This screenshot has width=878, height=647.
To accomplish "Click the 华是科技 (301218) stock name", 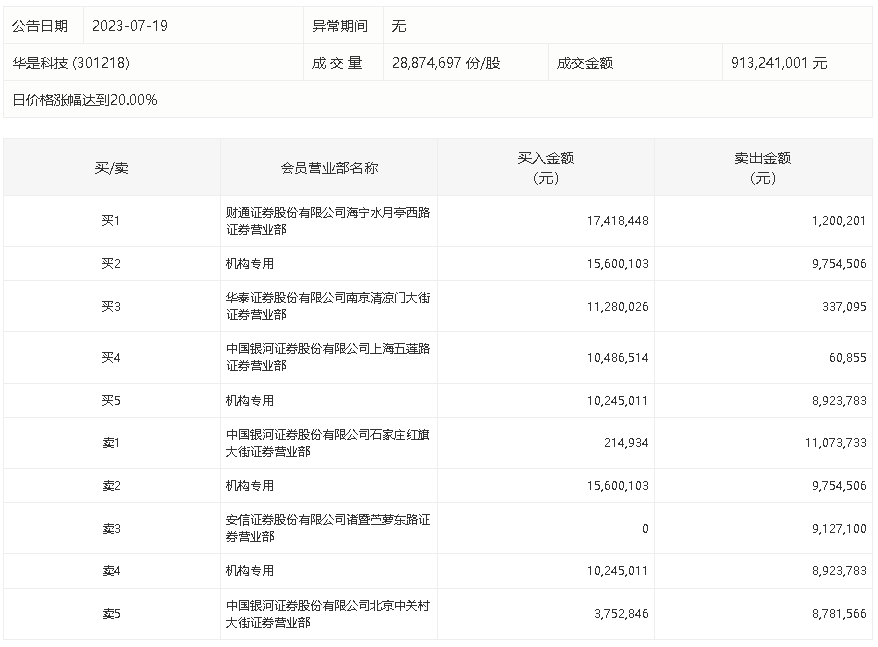I will click(72, 62).
